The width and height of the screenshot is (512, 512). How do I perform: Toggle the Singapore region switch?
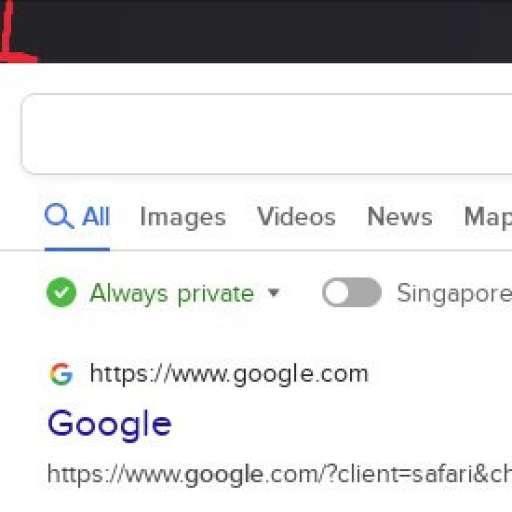(352, 292)
